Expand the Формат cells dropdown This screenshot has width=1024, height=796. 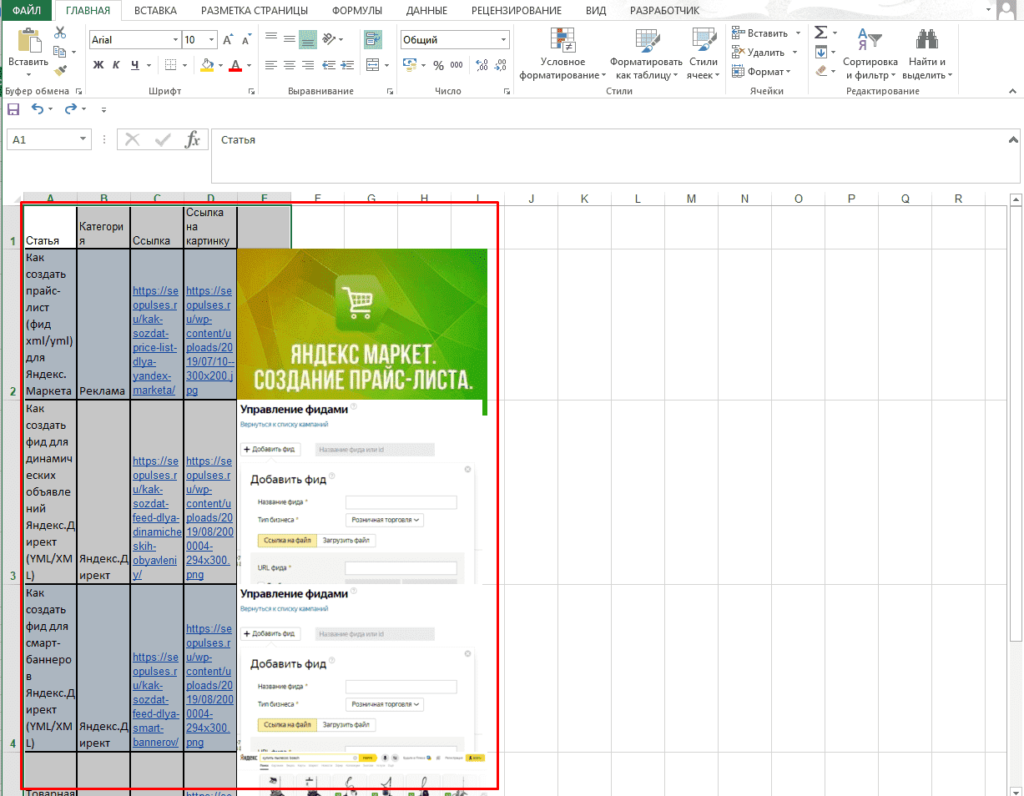[789, 71]
